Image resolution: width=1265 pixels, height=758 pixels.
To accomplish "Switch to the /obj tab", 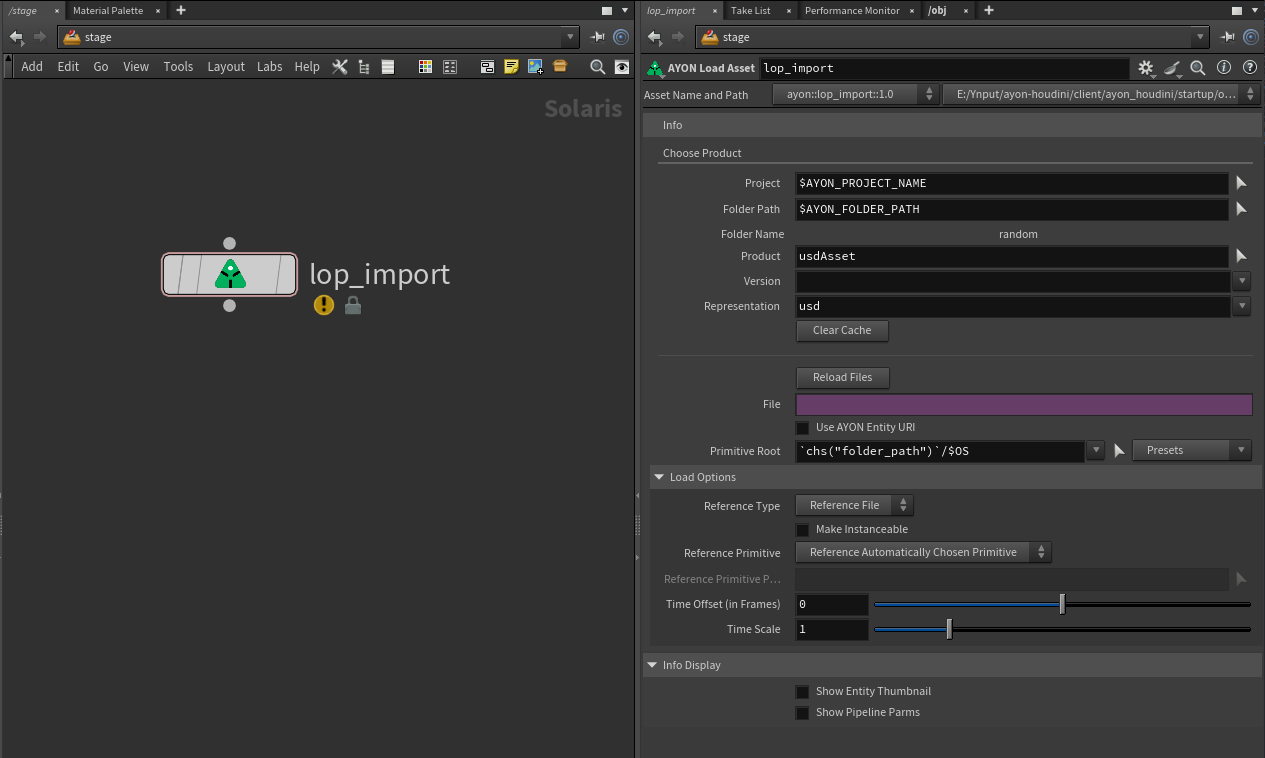I will point(937,10).
